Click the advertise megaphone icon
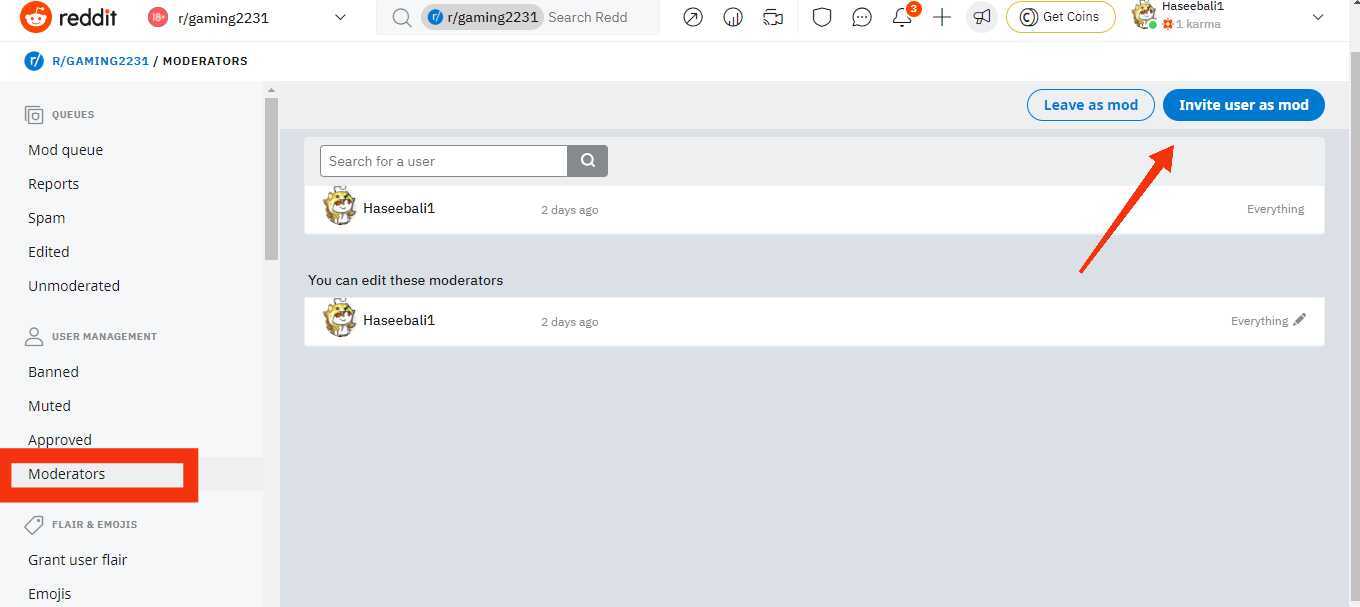Viewport: 1360px width, 607px height. point(981,17)
